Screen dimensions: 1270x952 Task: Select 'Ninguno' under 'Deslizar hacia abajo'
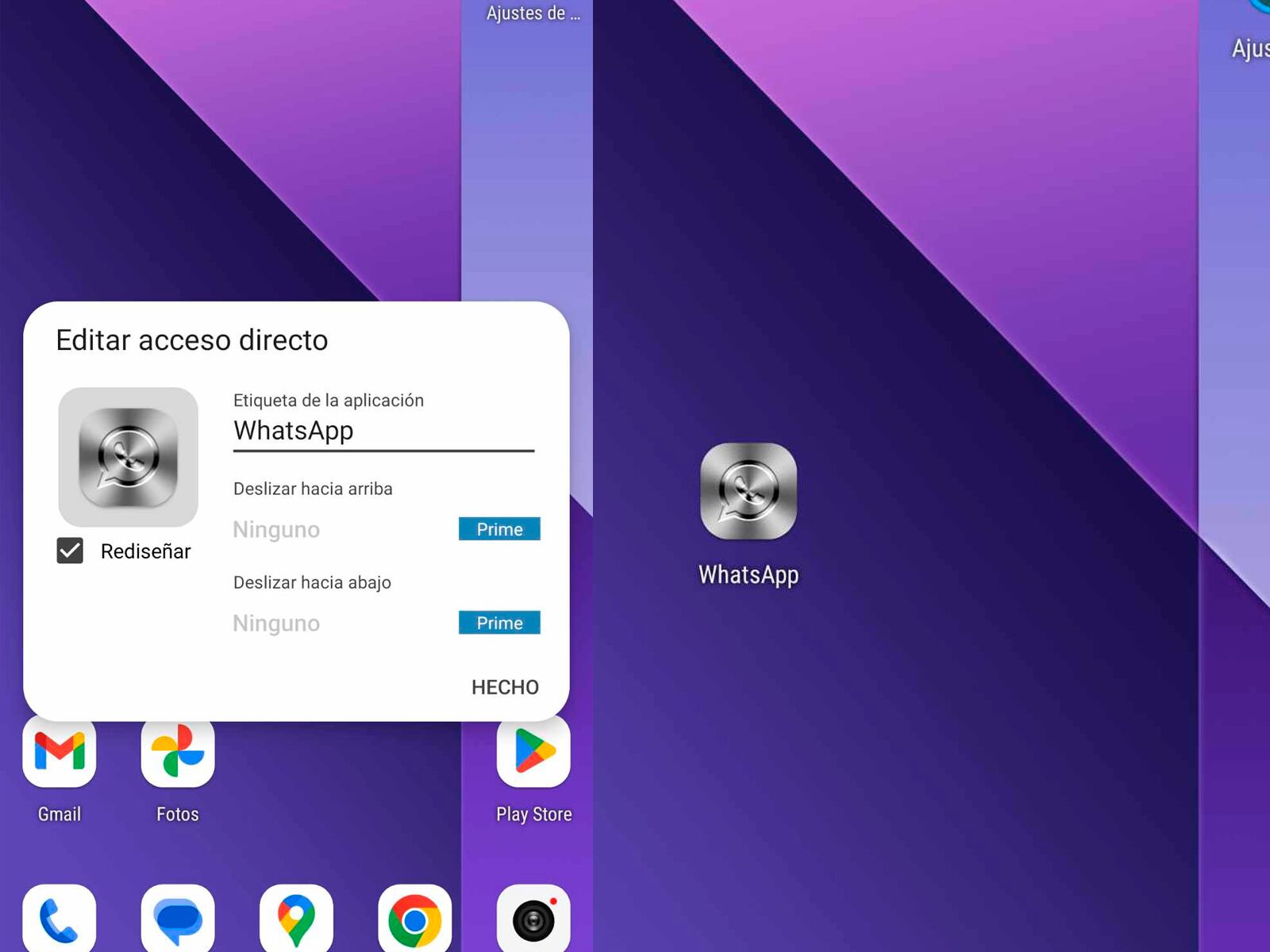tap(275, 623)
